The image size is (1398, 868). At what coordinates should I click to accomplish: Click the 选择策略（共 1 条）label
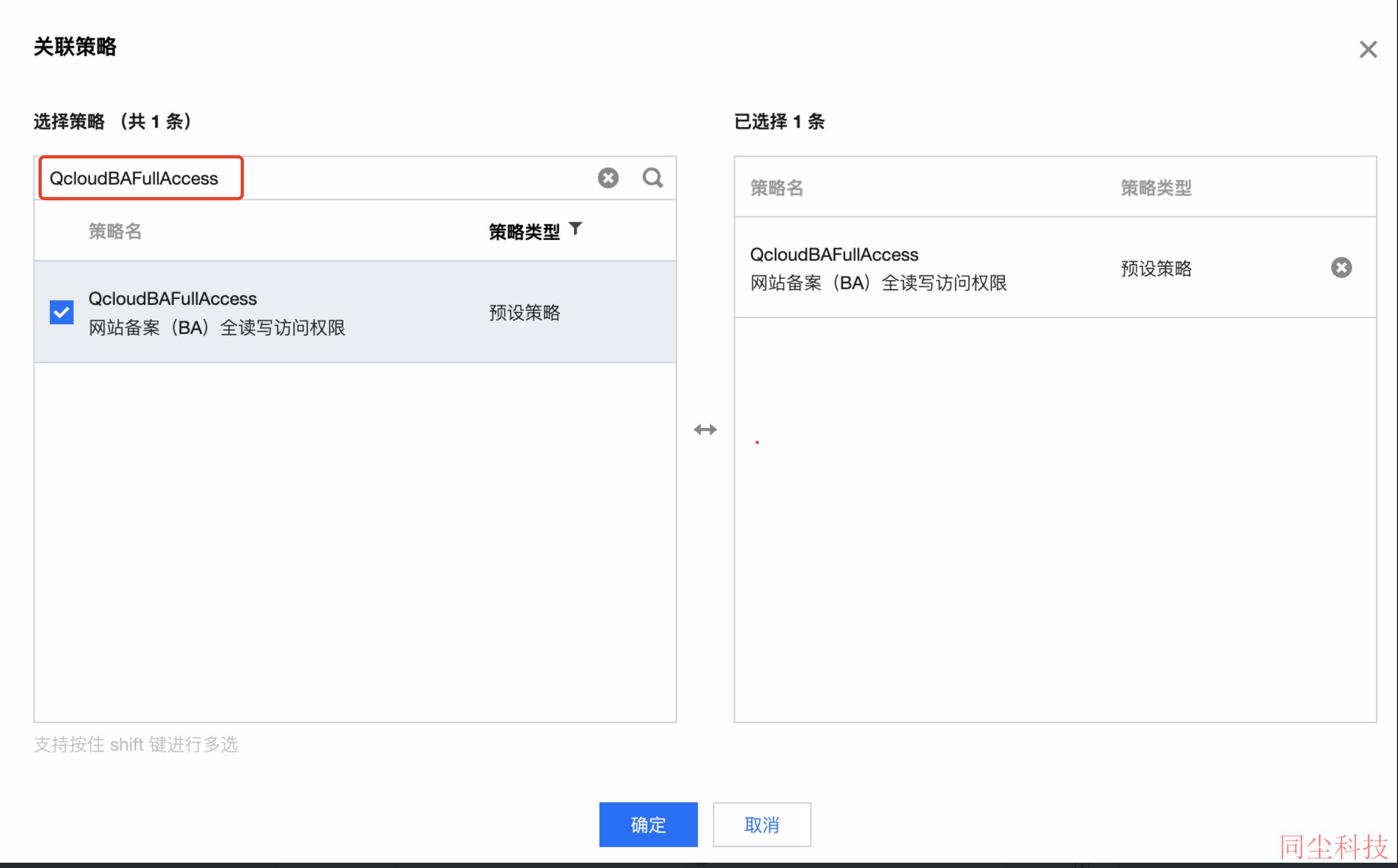click(x=112, y=122)
